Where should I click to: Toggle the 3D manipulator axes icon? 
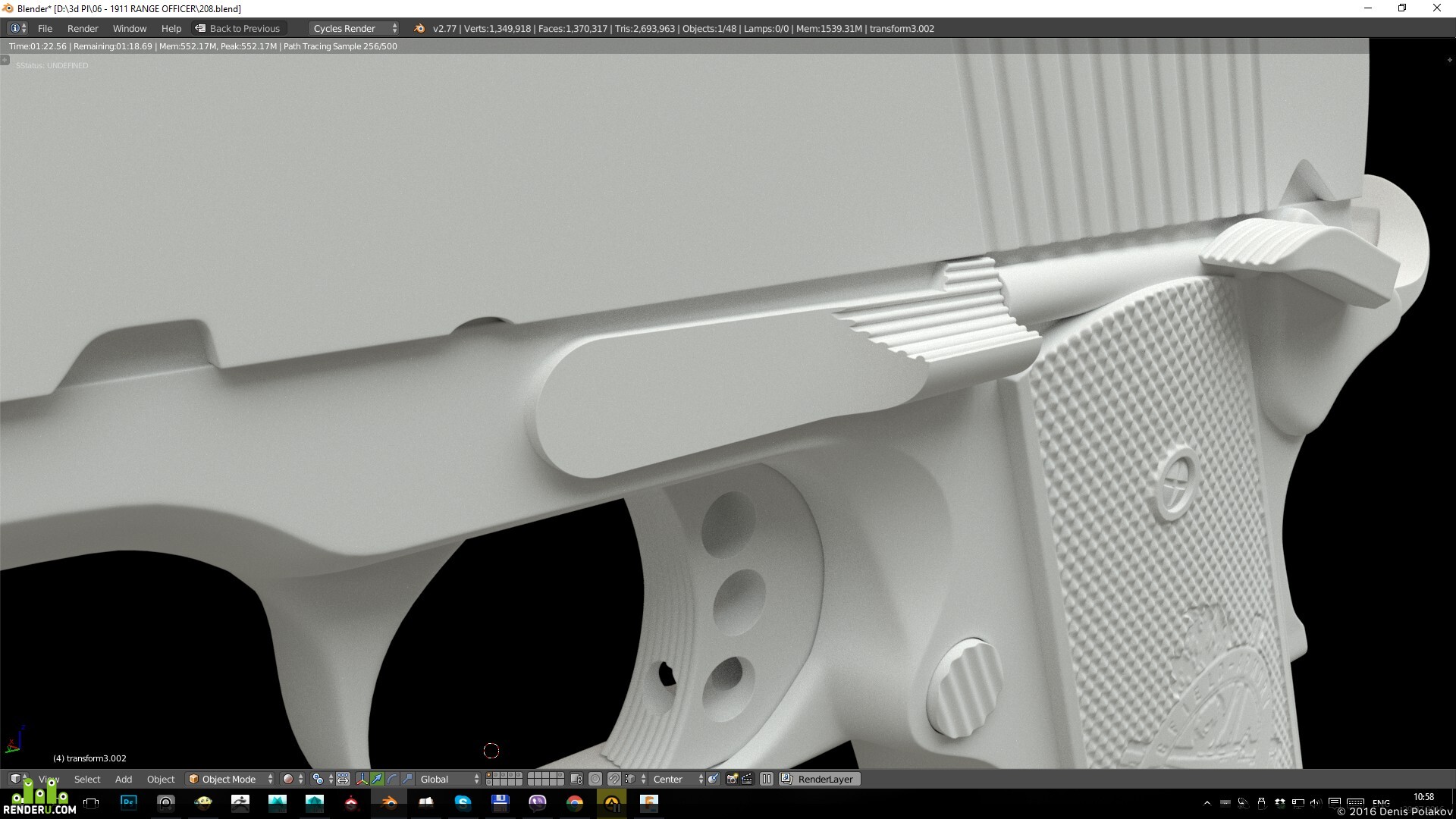pos(362,779)
